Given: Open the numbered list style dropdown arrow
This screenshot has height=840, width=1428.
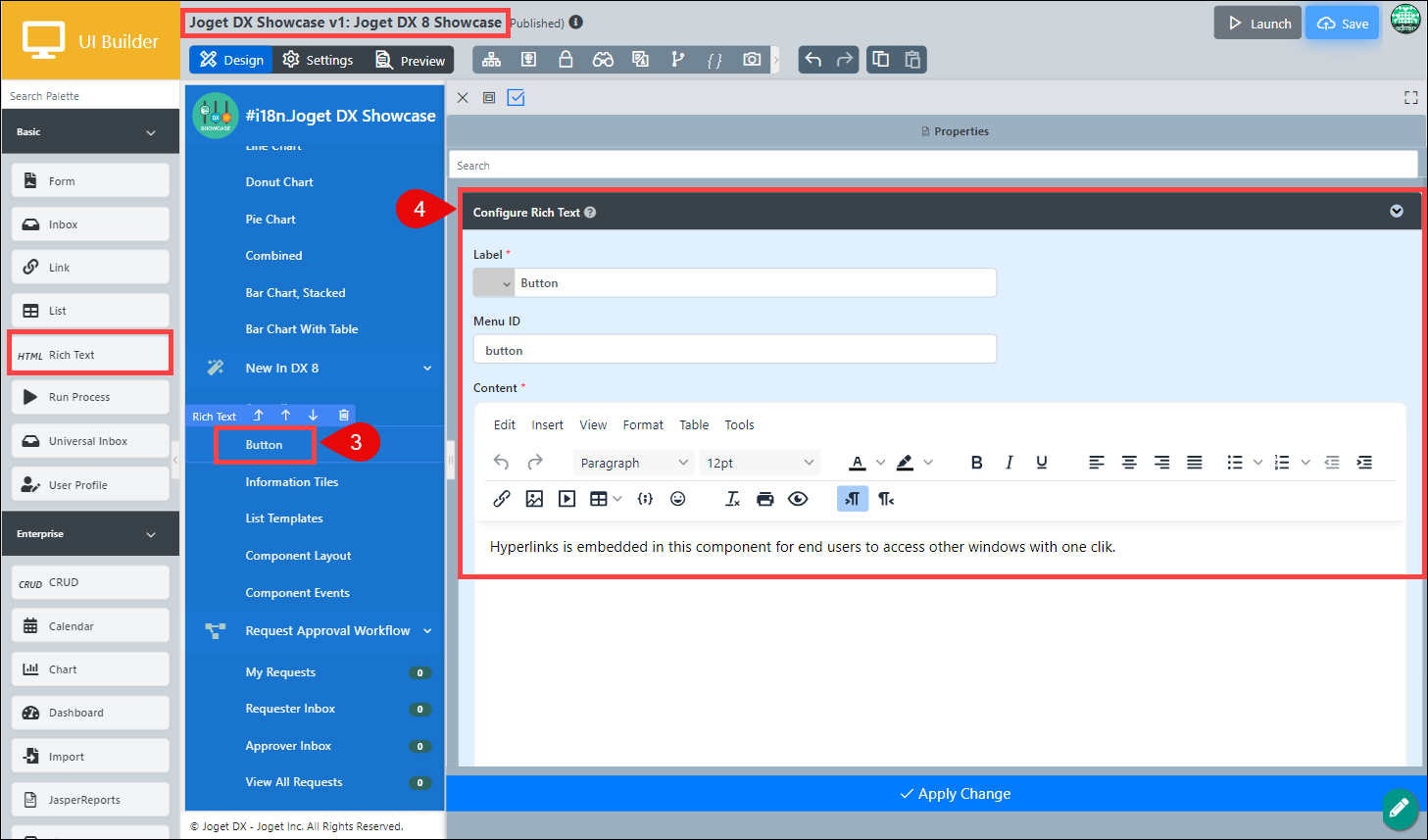Looking at the screenshot, I should [1305, 463].
